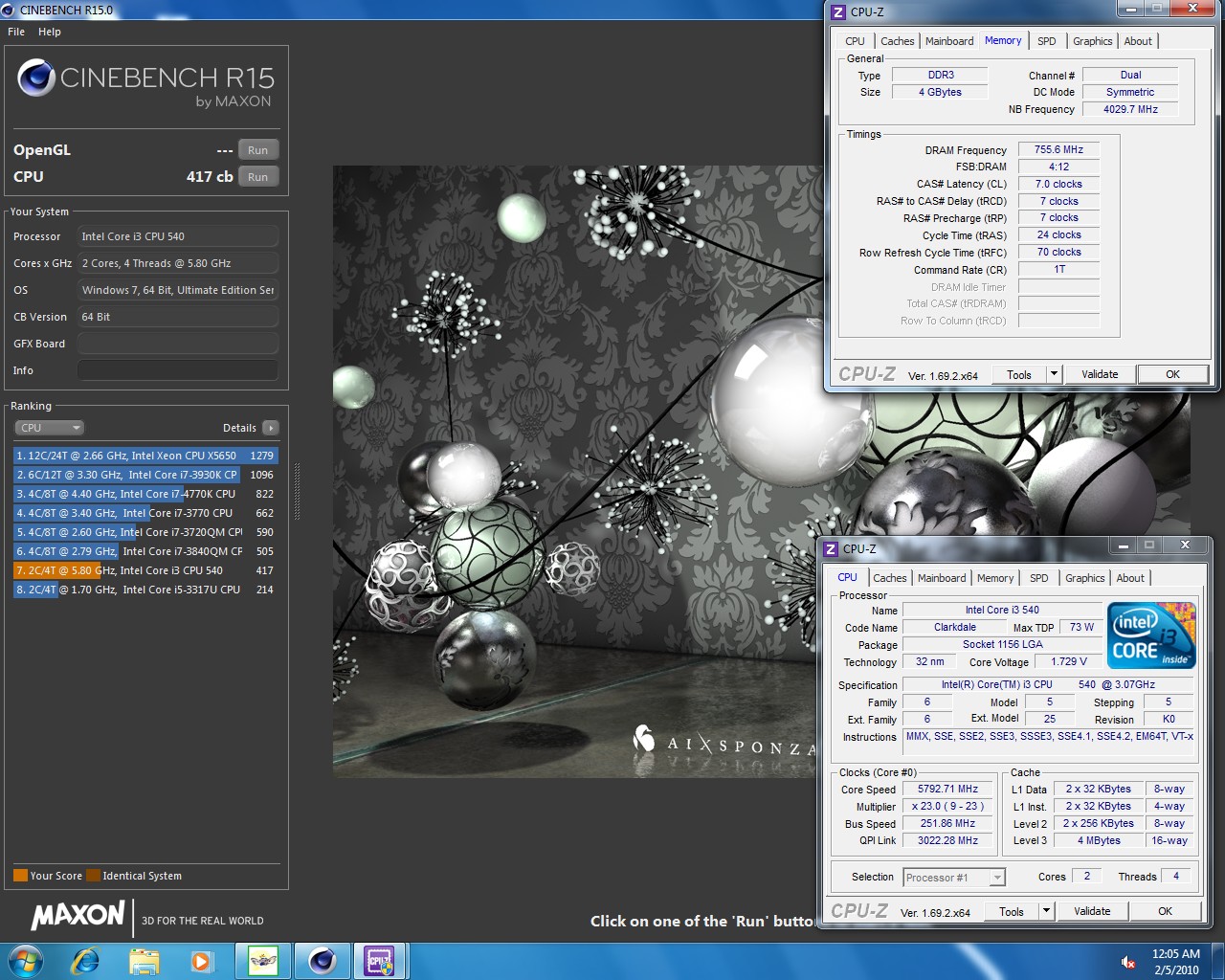Switch to Memory tab in lower CPU-Z window

pos(995,578)
